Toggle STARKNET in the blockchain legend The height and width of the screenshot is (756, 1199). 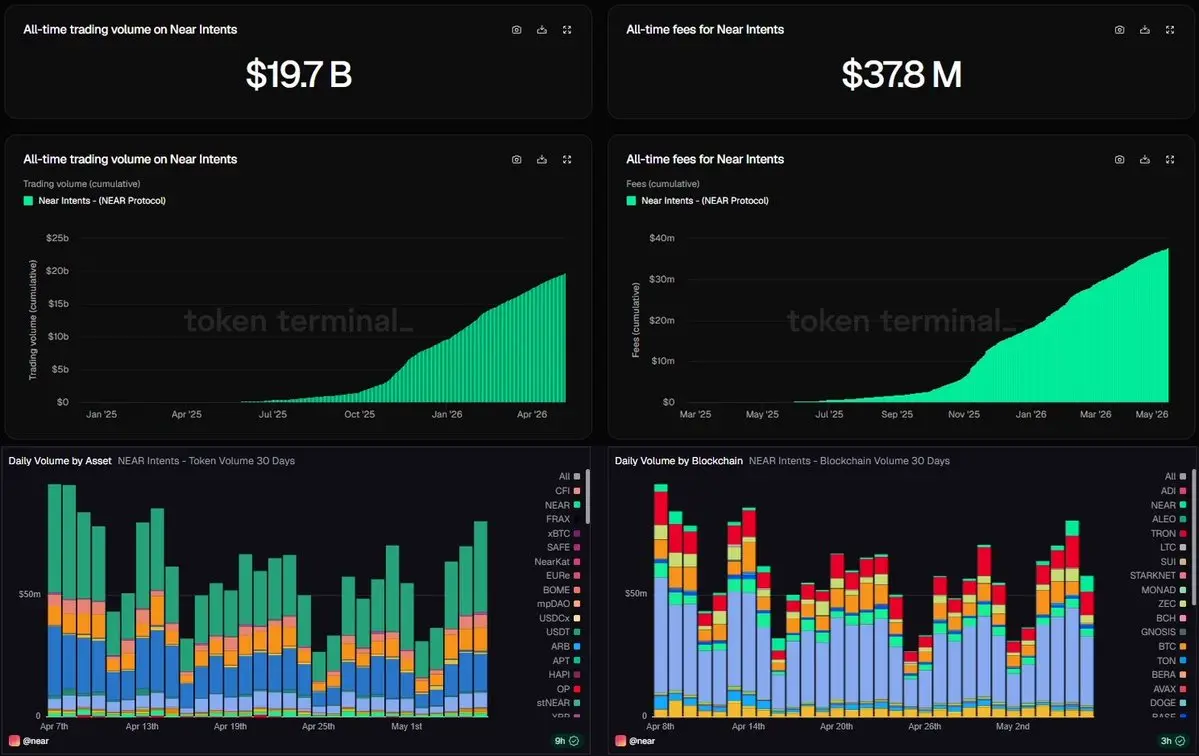point(1158,576)
